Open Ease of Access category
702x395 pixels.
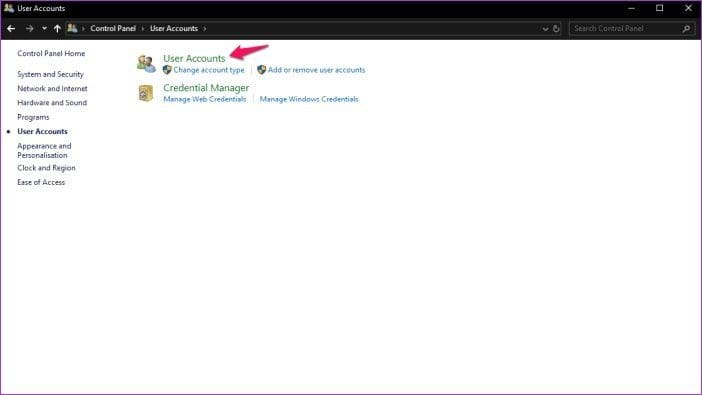[x=41, y=182]
